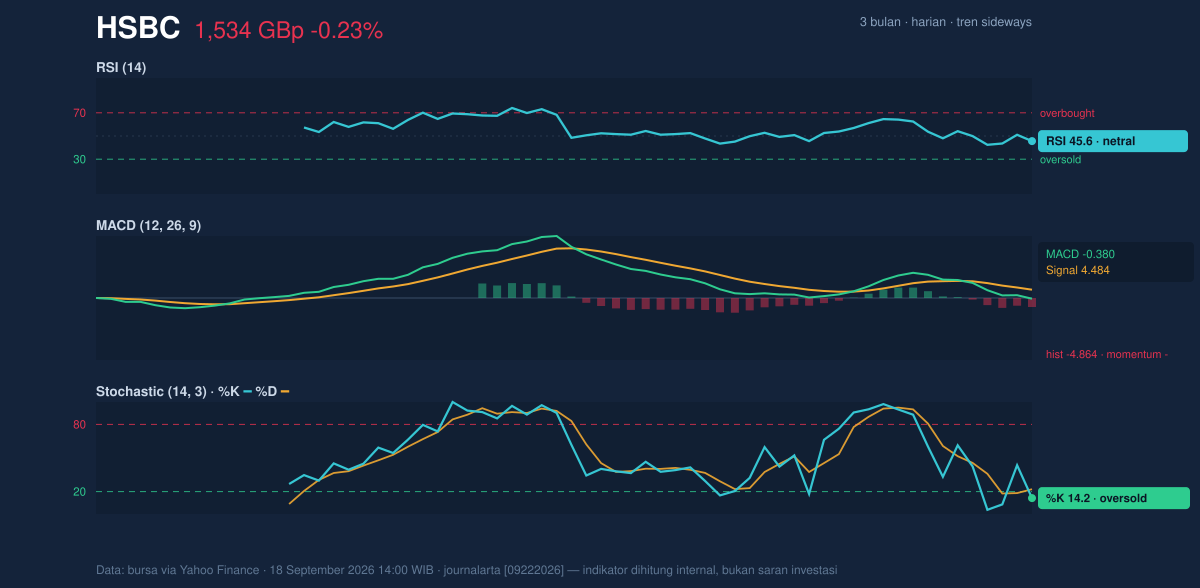Click the Stochastic axis value 80
This screenshot has height=588, width=1200.
click(x=79, y=425)
